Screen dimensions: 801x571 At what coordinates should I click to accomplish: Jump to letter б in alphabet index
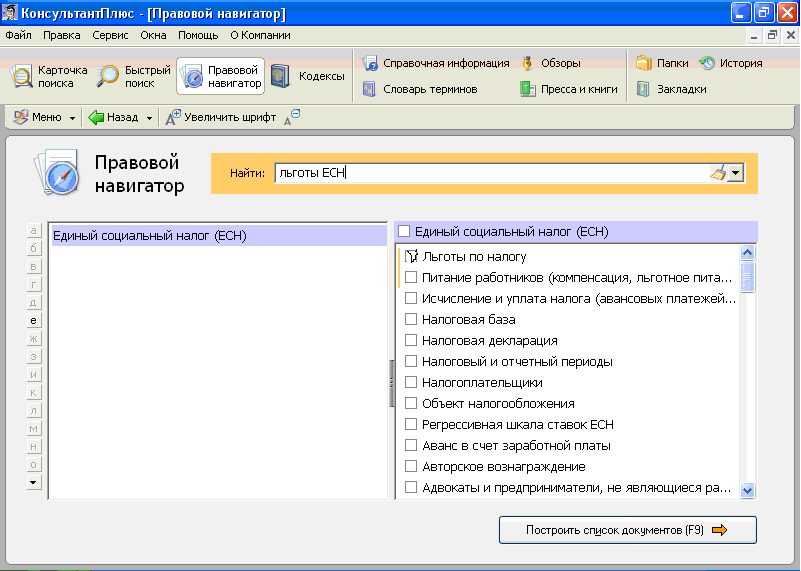[x=34, y=249]
